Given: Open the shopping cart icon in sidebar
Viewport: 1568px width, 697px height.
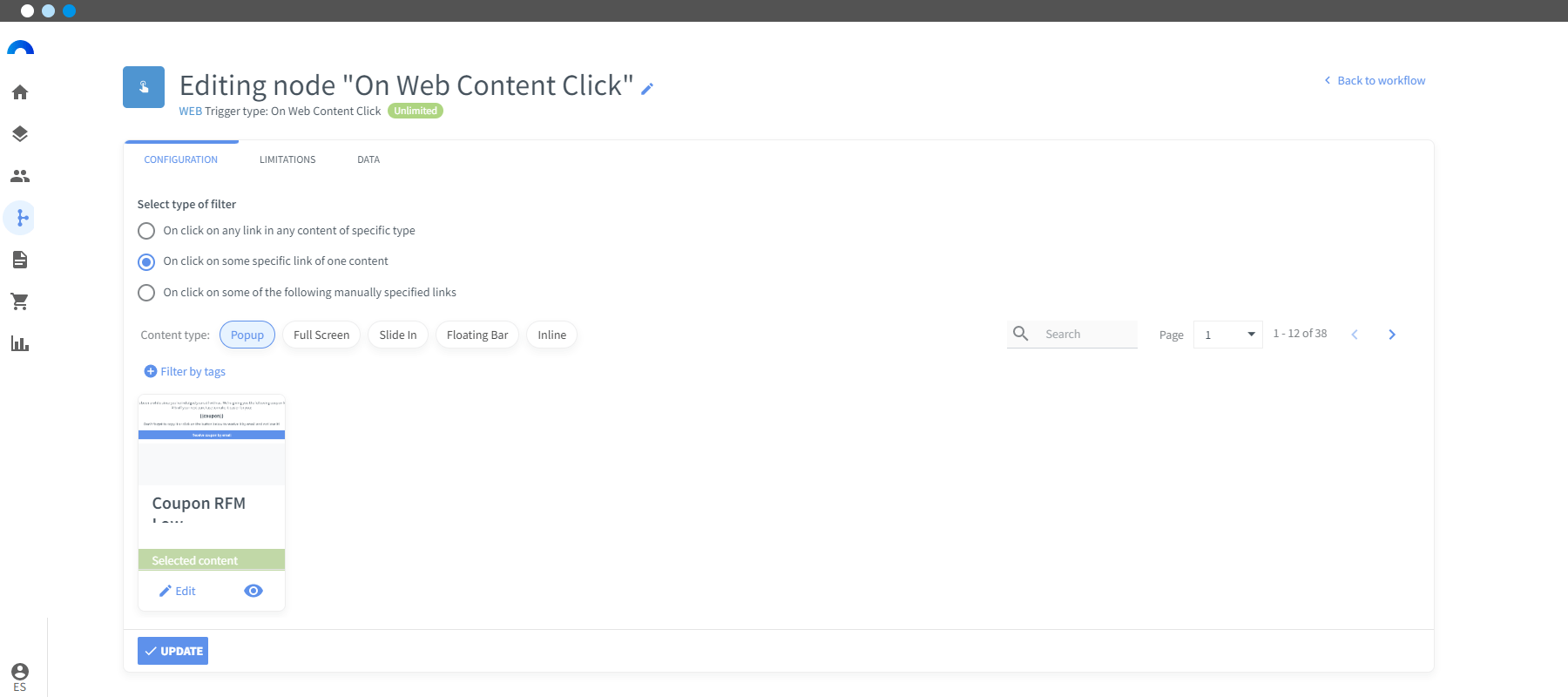Looking at the screenshot, I should (20, 301).
